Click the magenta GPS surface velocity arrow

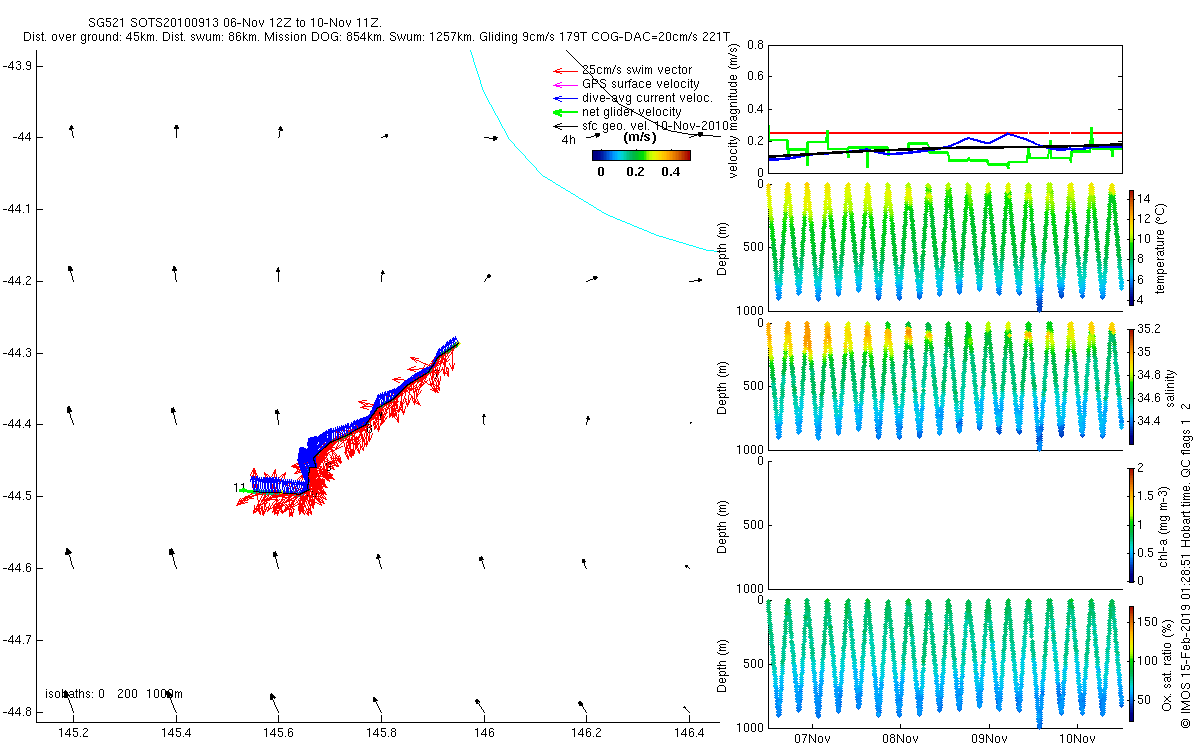564,84
